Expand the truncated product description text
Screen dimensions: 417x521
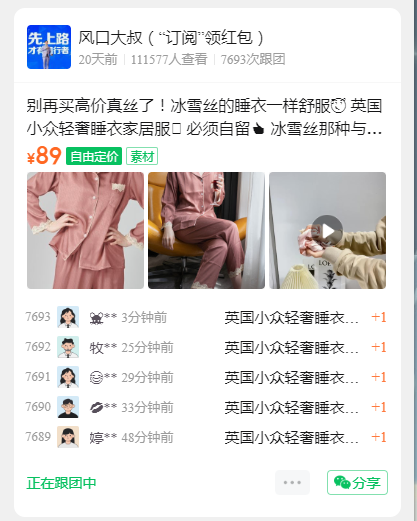click(x=204, y=117)
